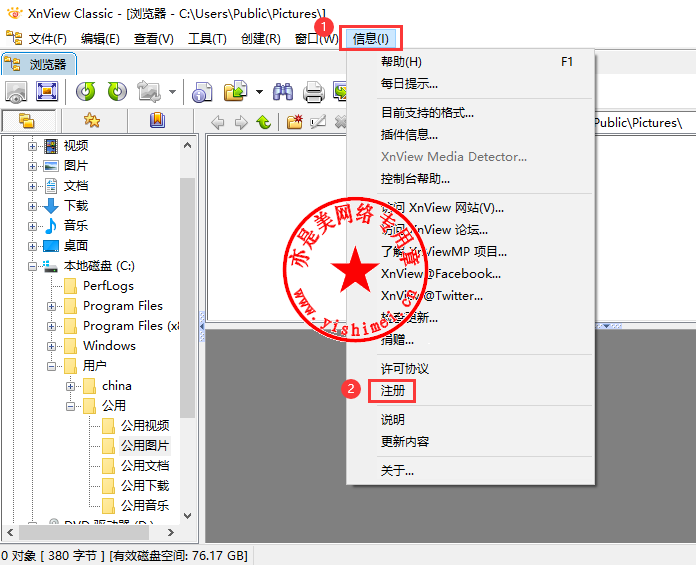Expand the 图片 tree node
The image size is (696, 565).
pos(32,166)
